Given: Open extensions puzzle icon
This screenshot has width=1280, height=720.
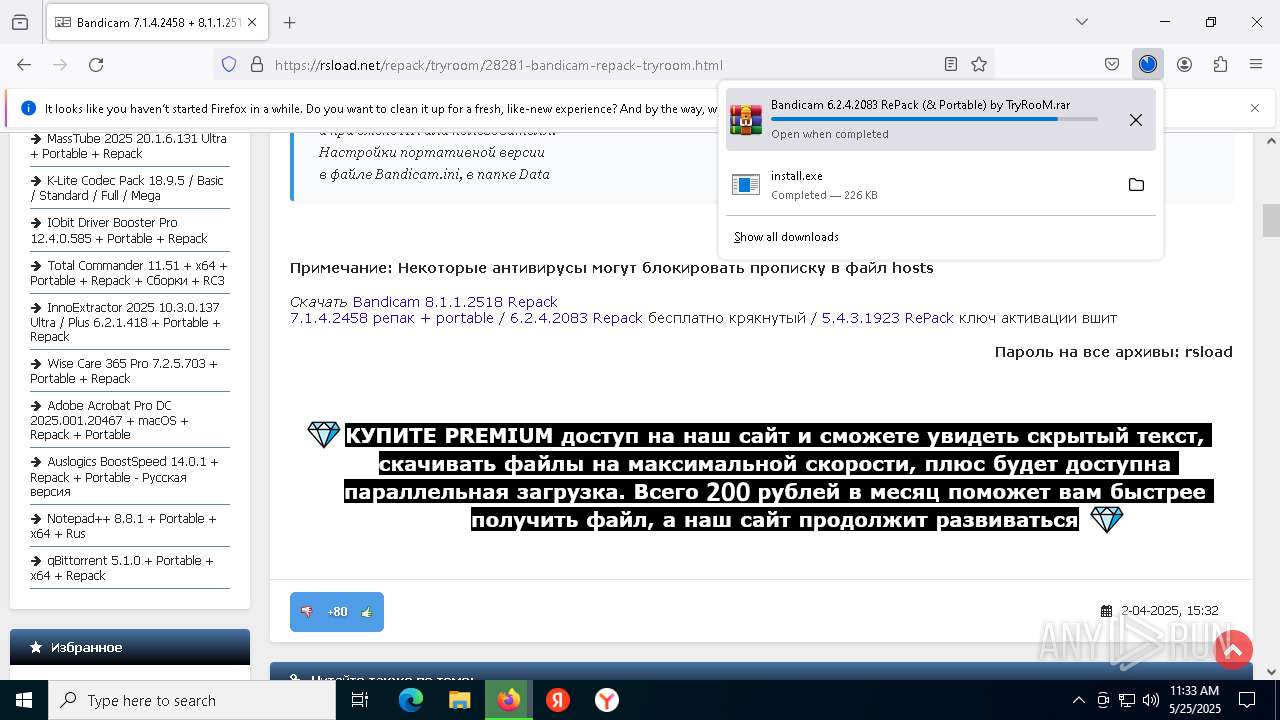Looking at the screenshot, I should tap(1220, 64).
